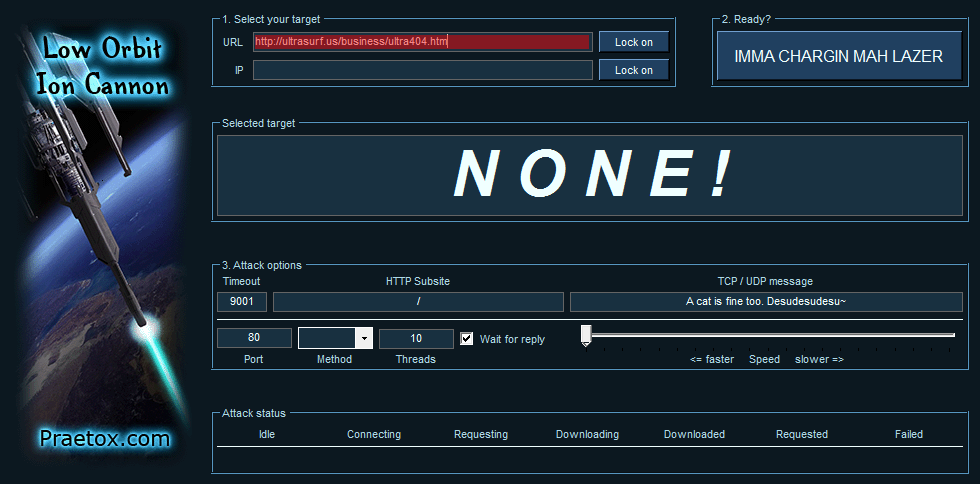Image resolution: width=980 pixels, height=484 pixels.
Task: Click the Praetox.com logo text
Action: [x=104, y=438]
